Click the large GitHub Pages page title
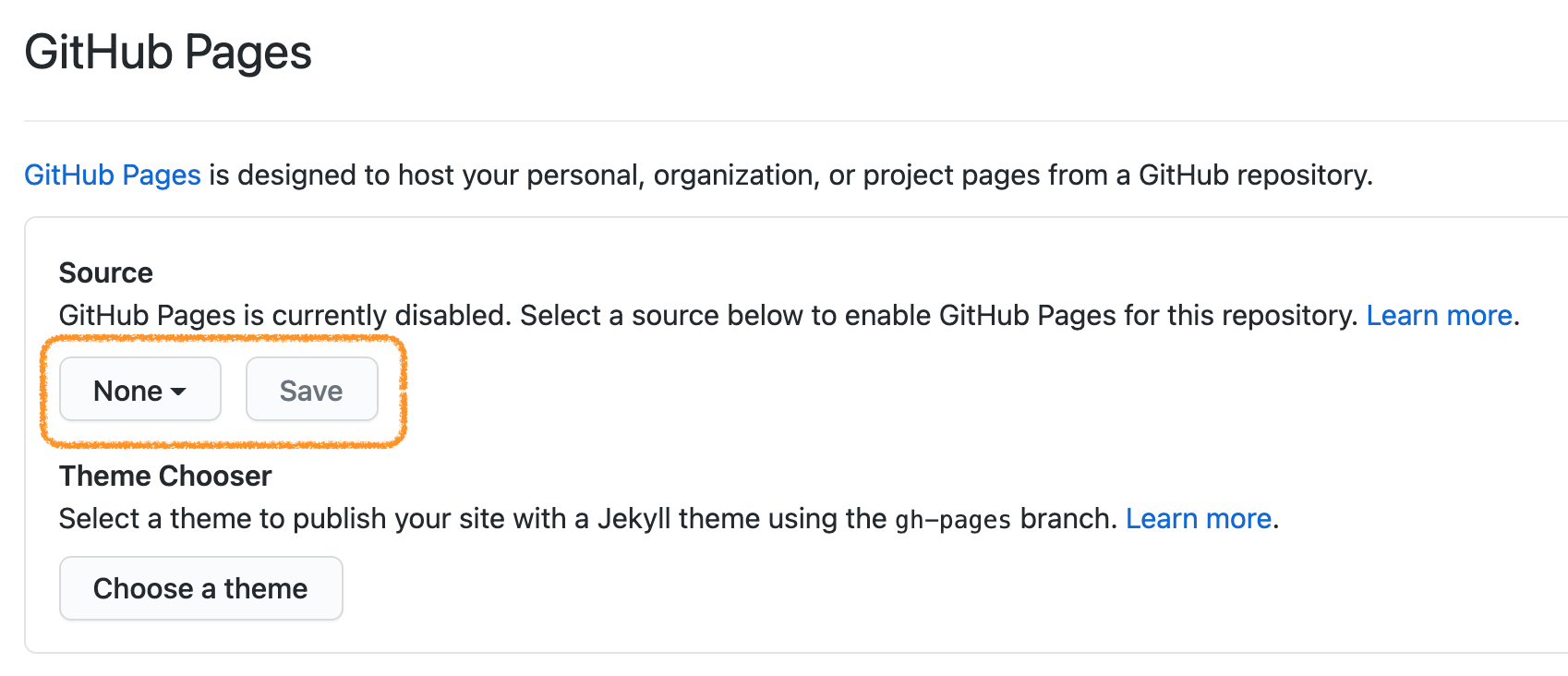 [168, 53]
